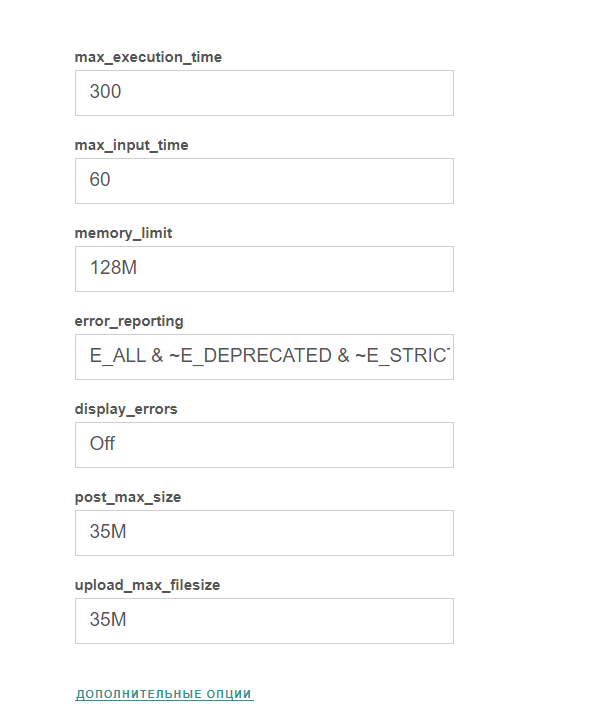614x721 pixels.
Task: Click the max_input_time label text
Action: [x=131, y=145]
